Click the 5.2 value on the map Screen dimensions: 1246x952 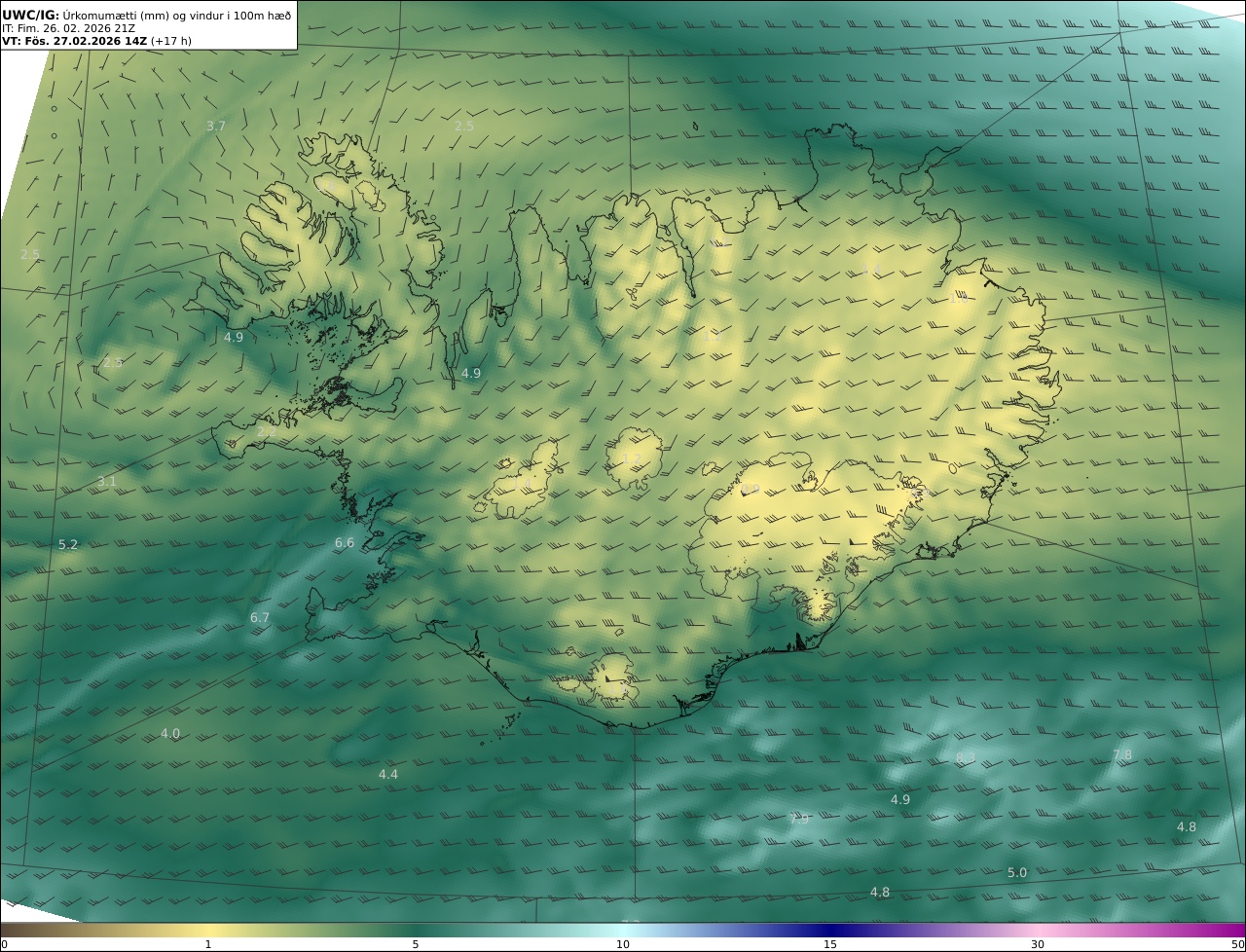[x=68, y=544]
